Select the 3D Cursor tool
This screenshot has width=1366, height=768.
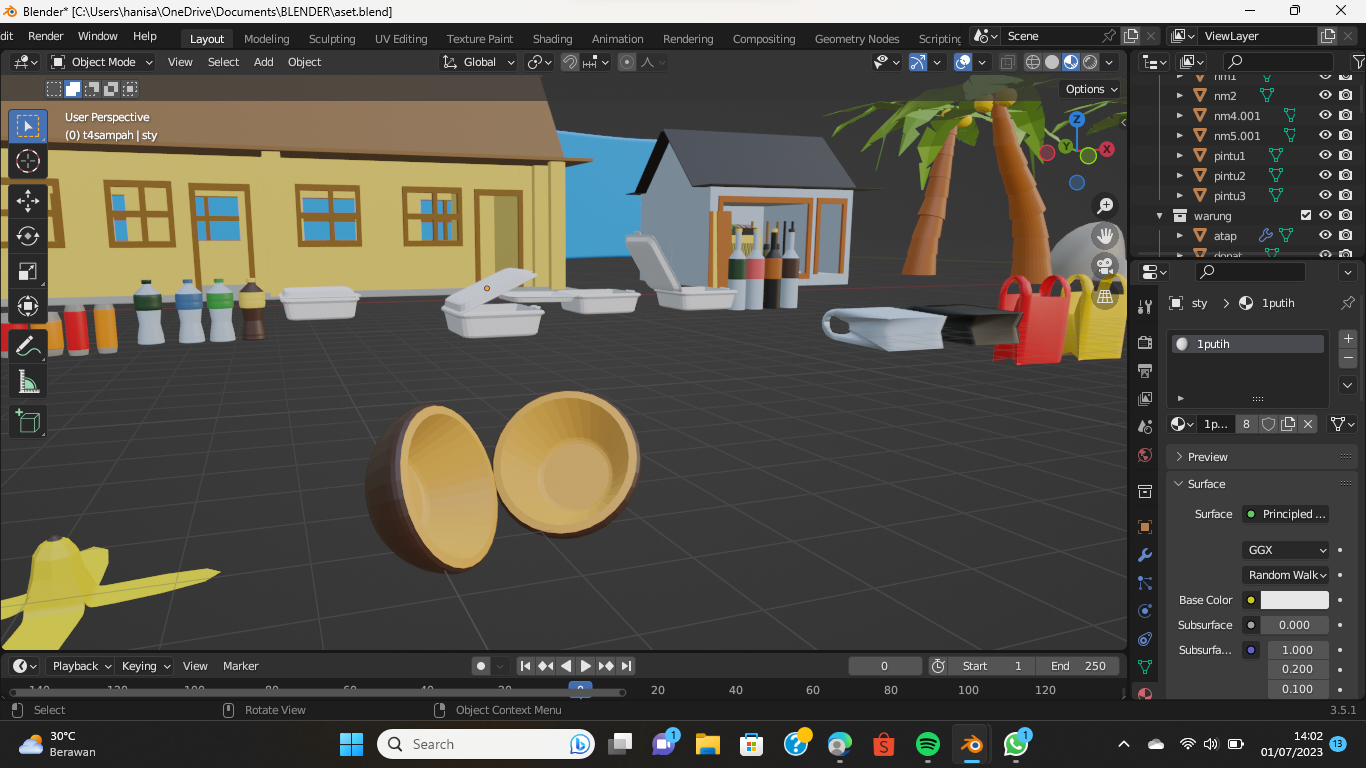(28, 162)
